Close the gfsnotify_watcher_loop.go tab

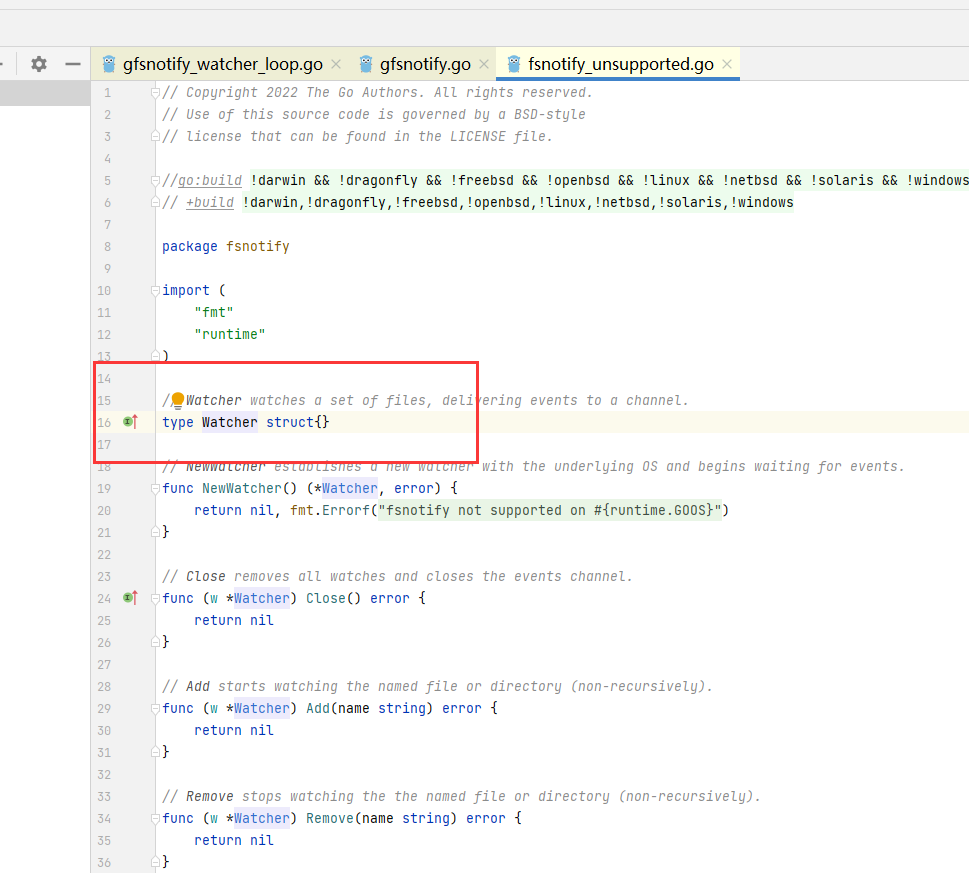click(336, 64)
